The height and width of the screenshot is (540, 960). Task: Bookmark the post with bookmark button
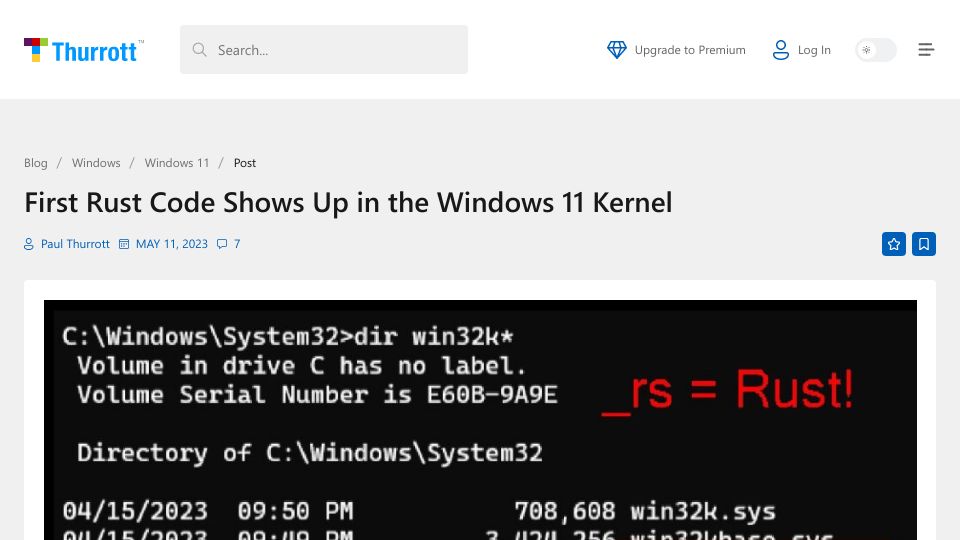(924, 244)
